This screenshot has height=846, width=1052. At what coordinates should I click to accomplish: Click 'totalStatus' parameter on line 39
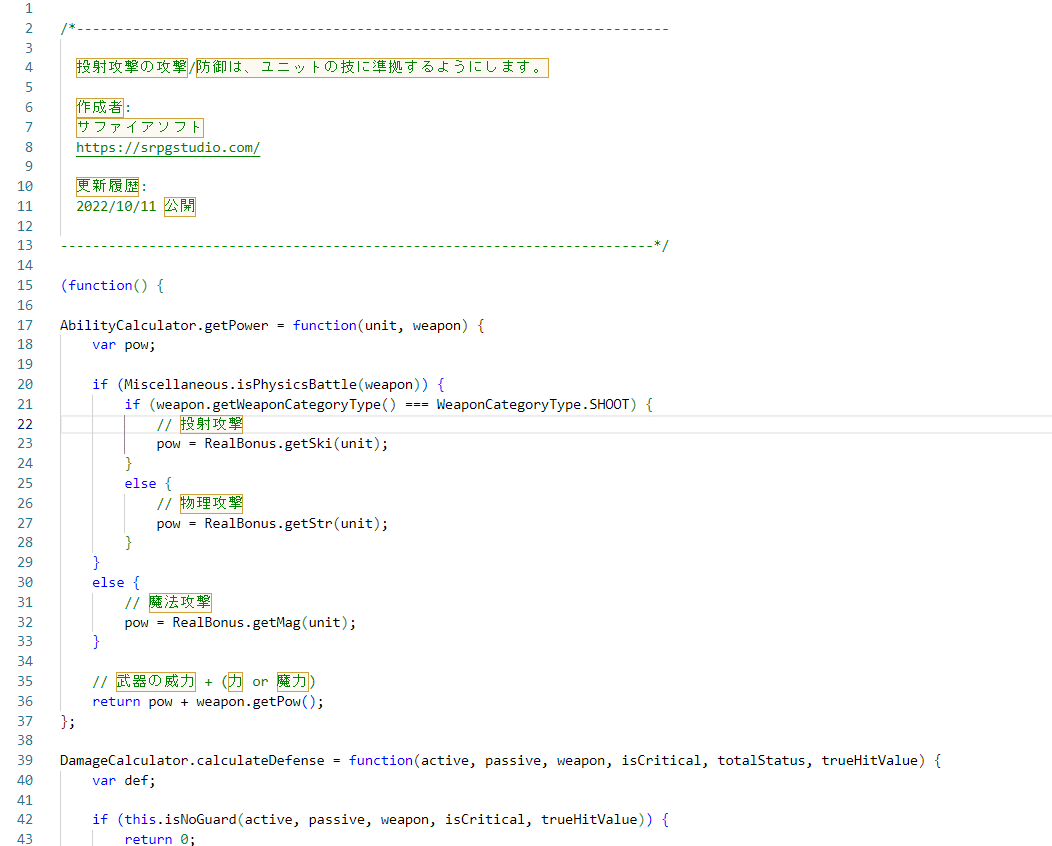point(761,760)
